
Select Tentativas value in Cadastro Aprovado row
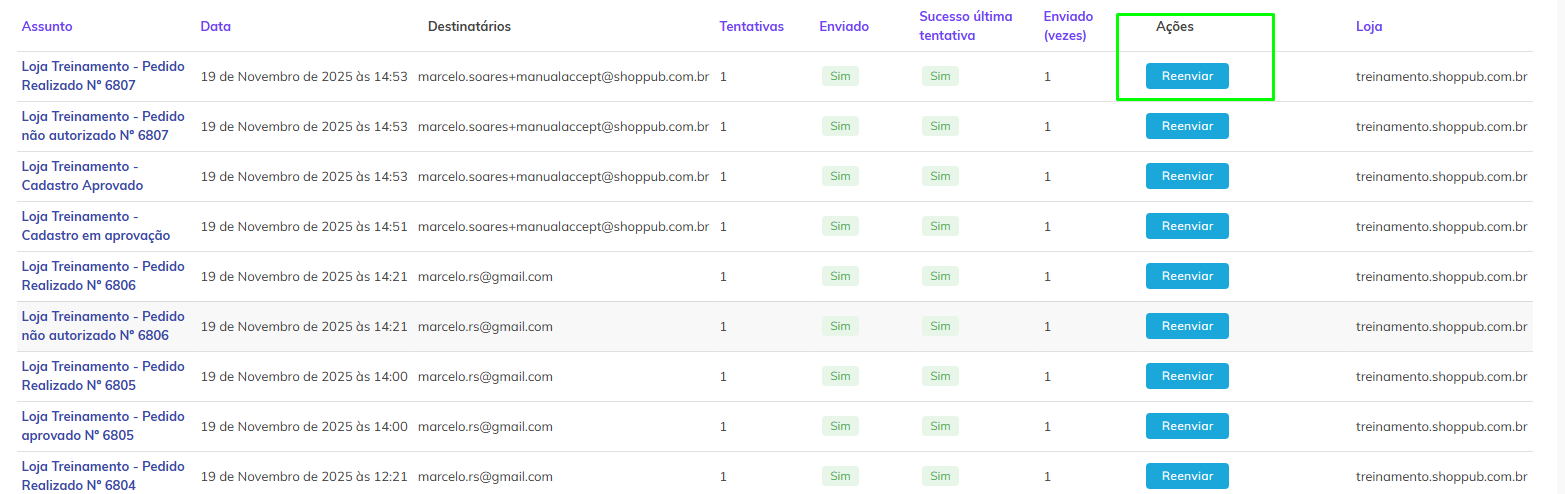coord(723,176)
